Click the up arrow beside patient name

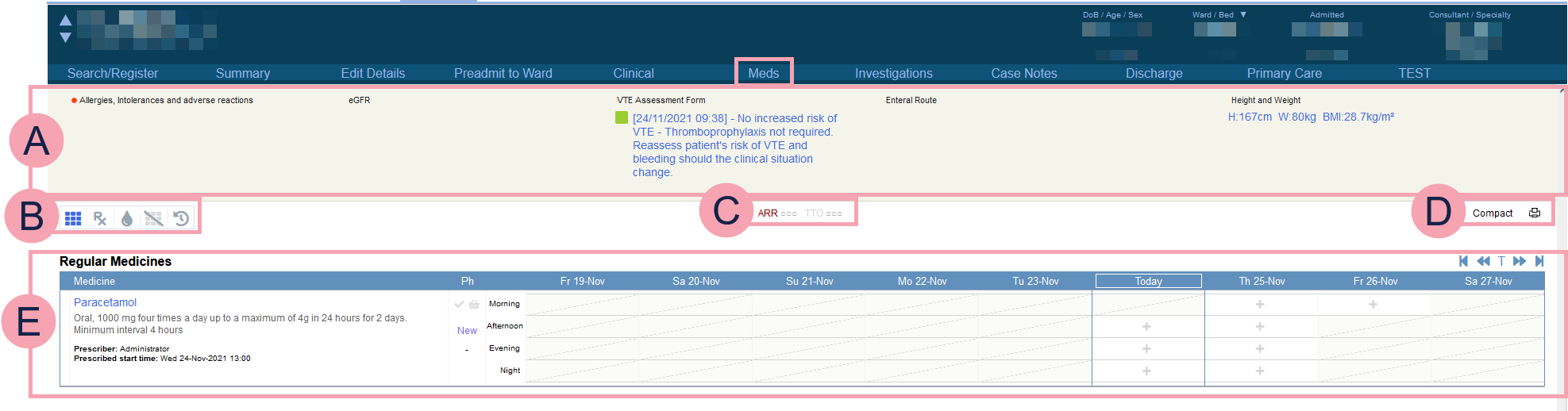coord(66,21)
